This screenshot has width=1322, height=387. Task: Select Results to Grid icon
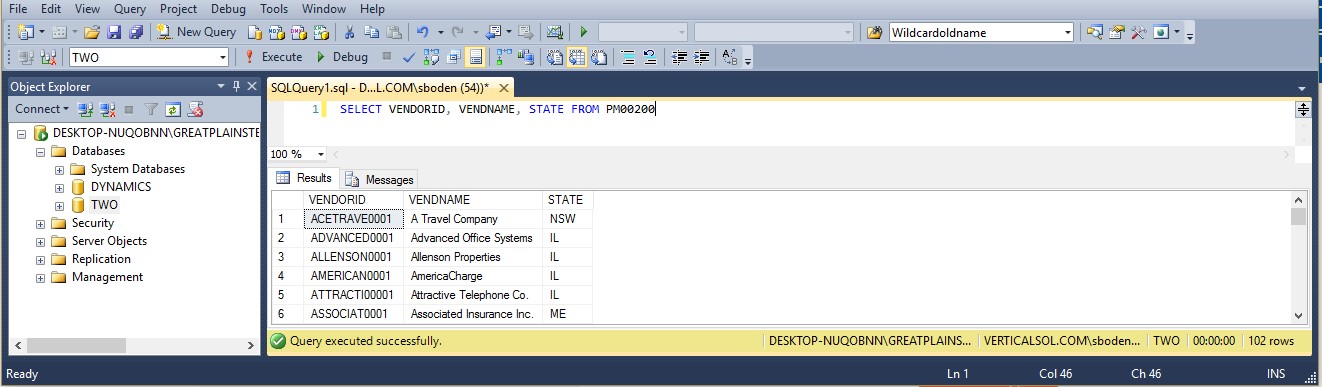pyautogui.click(x=577, y=57)
